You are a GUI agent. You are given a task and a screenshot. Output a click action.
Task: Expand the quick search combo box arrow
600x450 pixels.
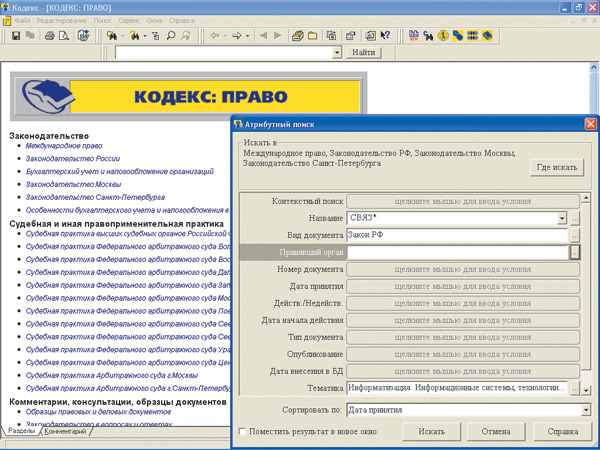(x=337, y=52)
